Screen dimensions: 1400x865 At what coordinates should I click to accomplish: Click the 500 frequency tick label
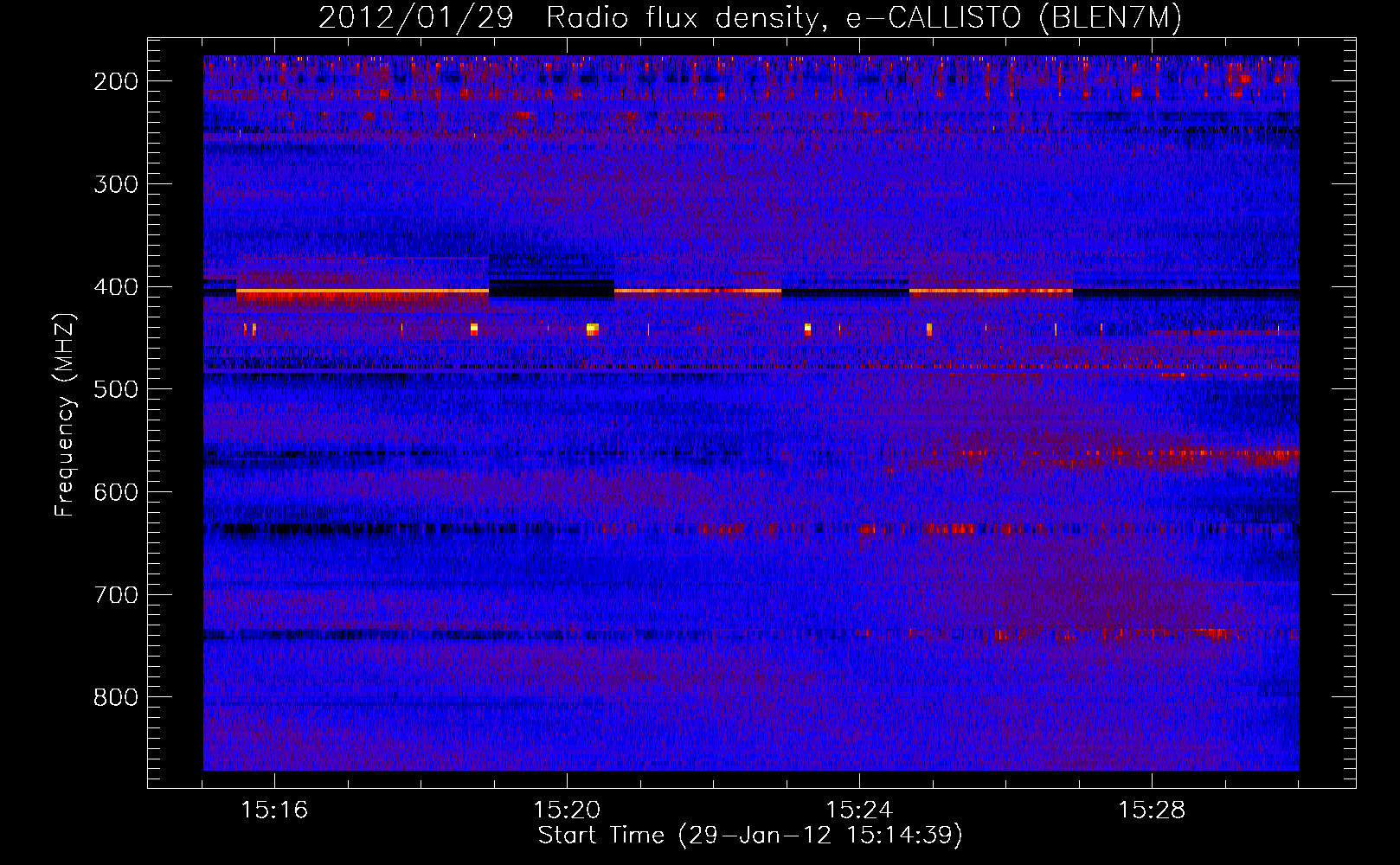115,389
